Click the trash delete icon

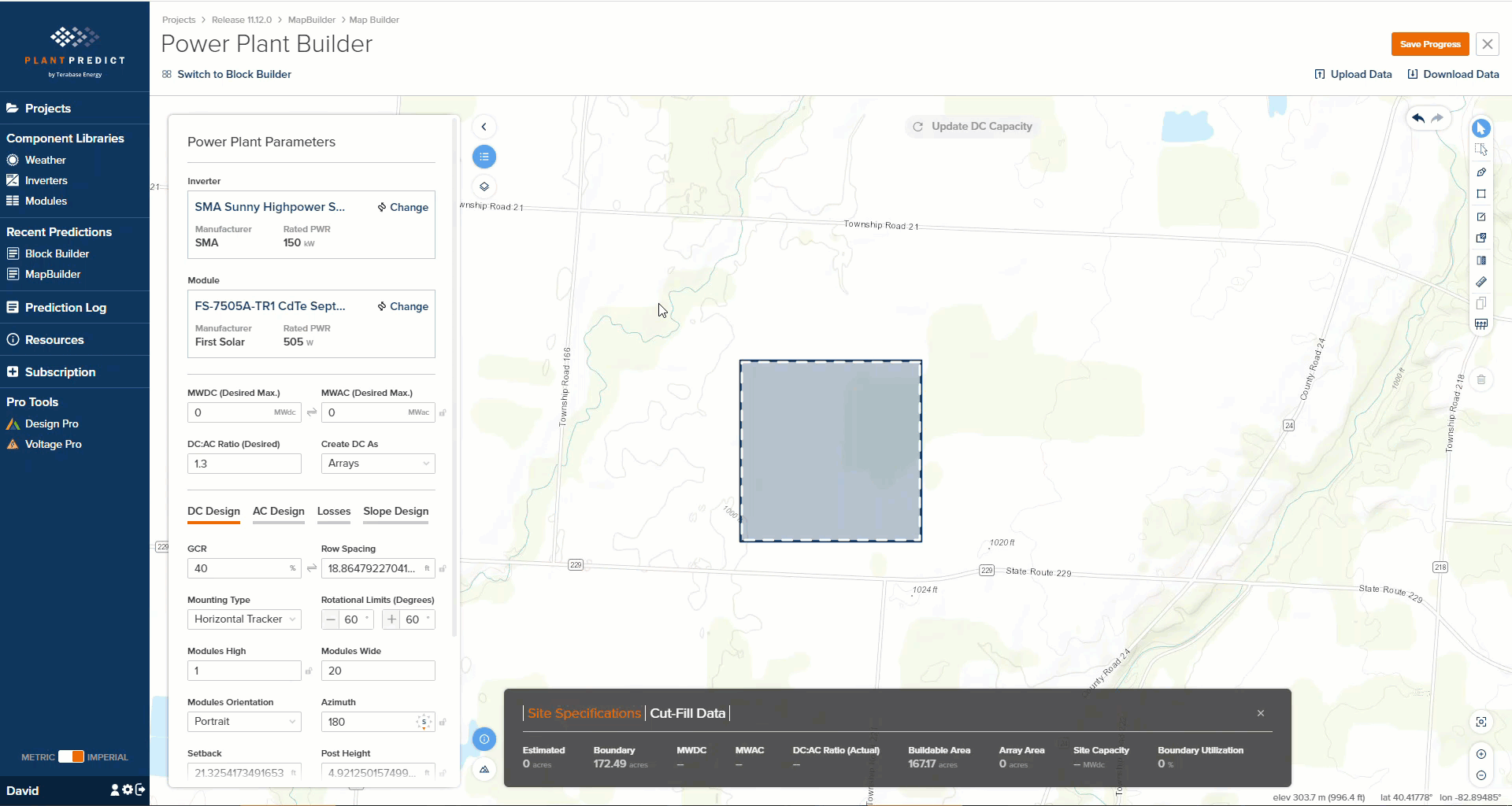1480,379
